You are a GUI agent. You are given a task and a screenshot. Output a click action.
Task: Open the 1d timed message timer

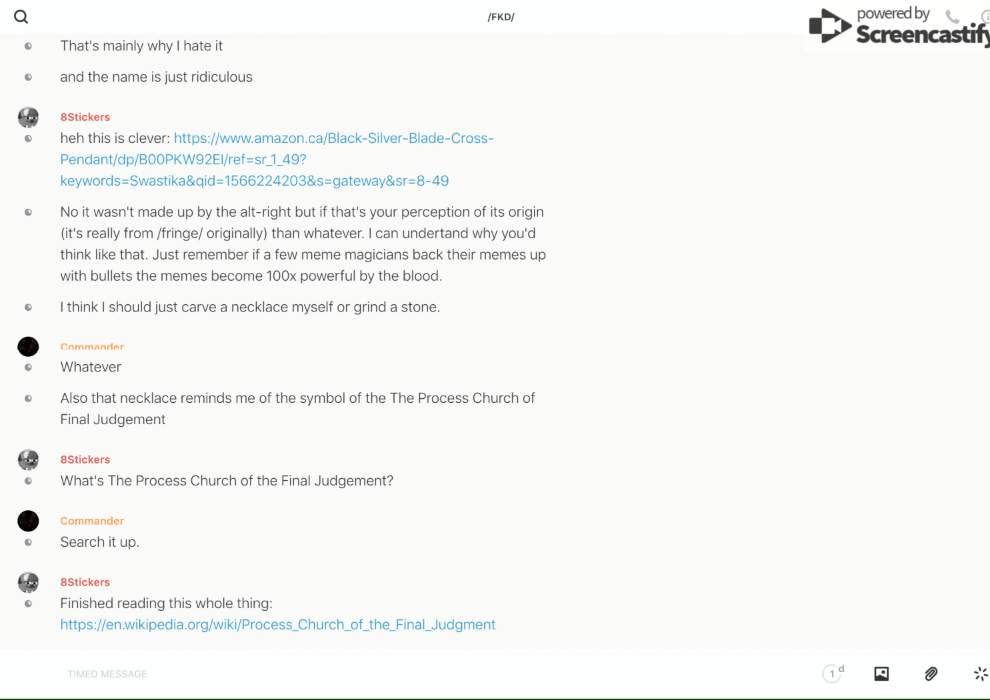[x=833, y=674]
